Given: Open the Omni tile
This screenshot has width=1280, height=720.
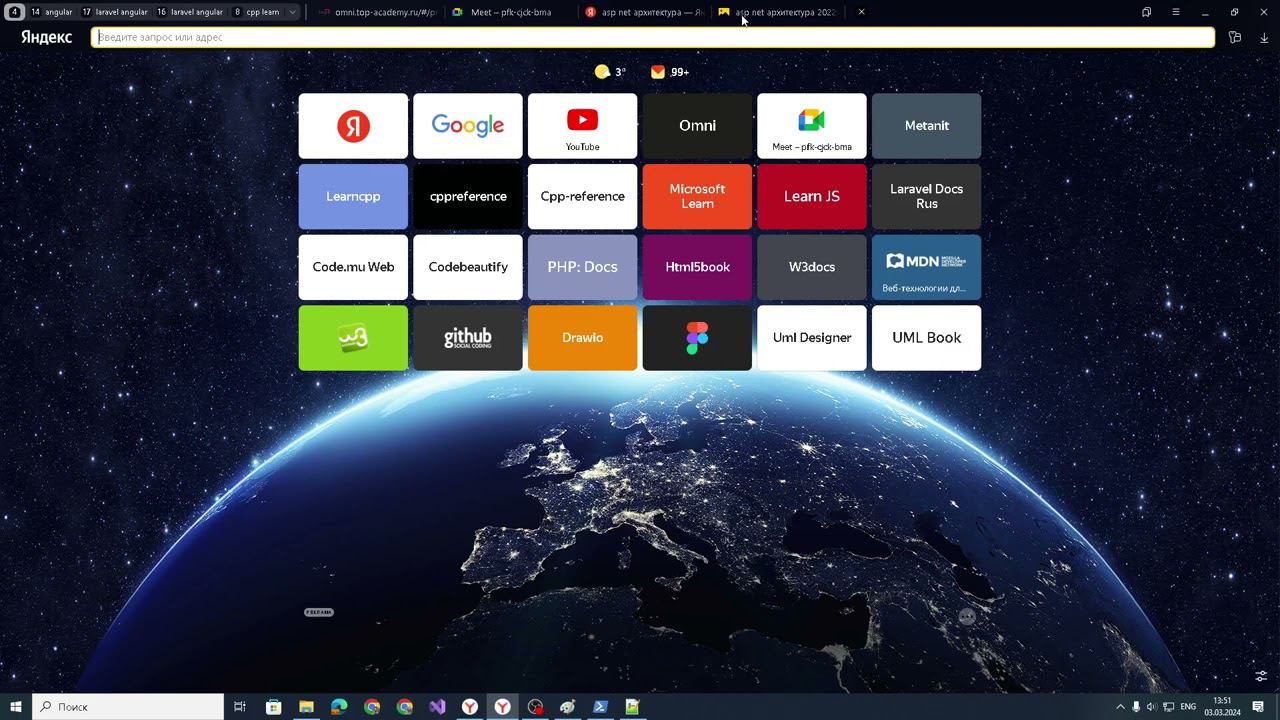Looking at the screenshot, I should tap(697, 126).
